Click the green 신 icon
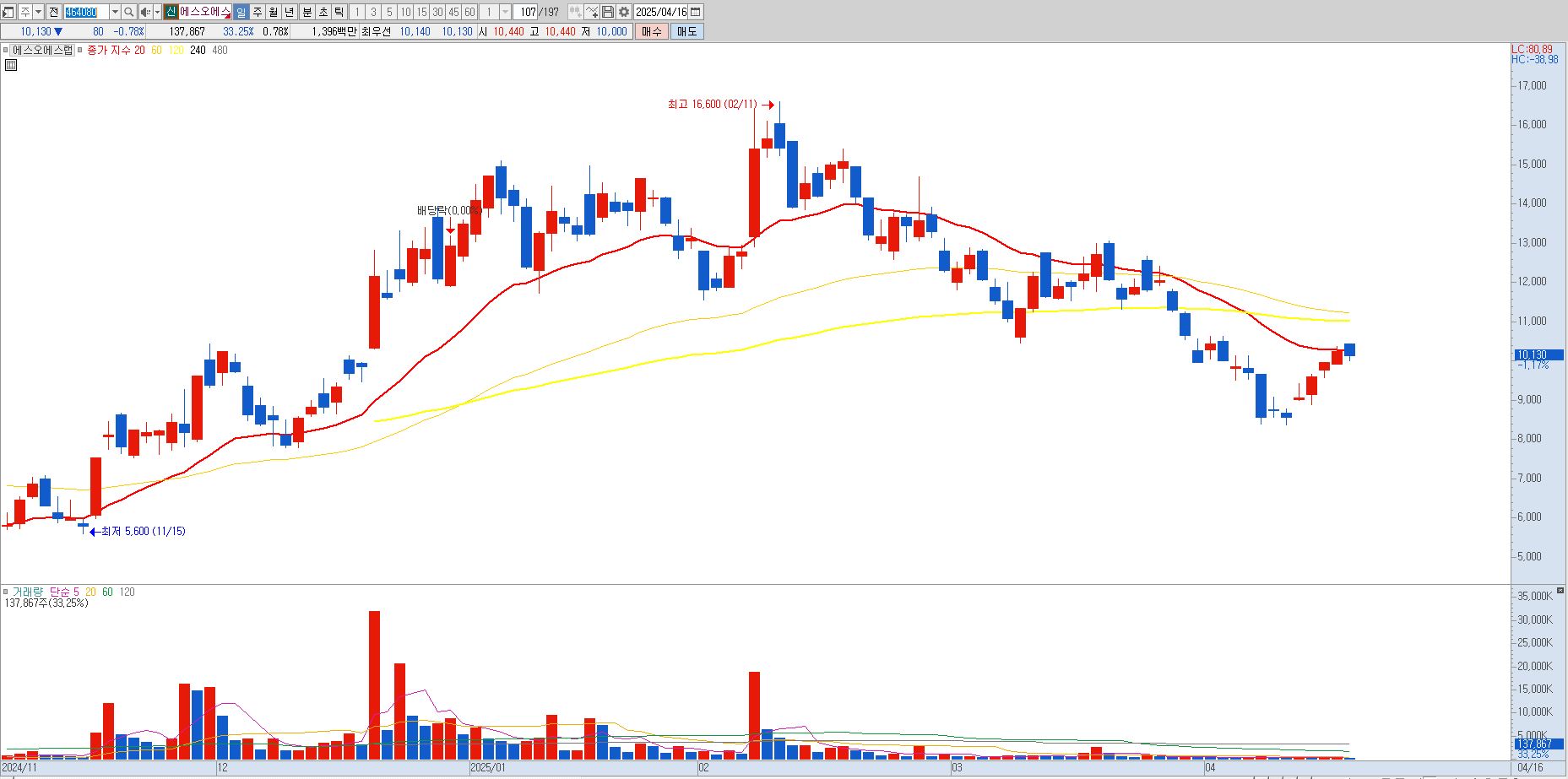Image resolution: width=1568 pixels, height=779 pixels. (171, 12)
